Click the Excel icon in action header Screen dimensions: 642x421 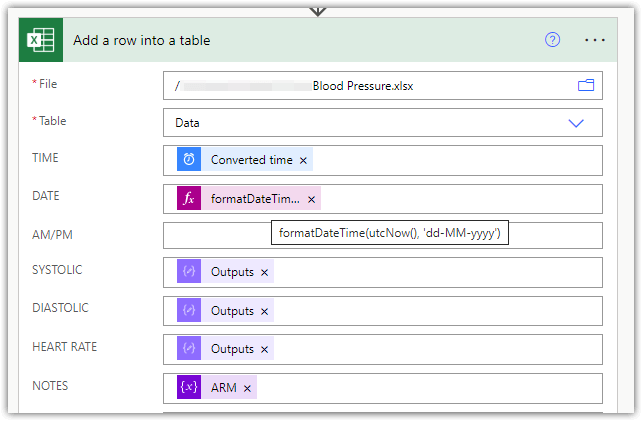[x=41, y=40]
